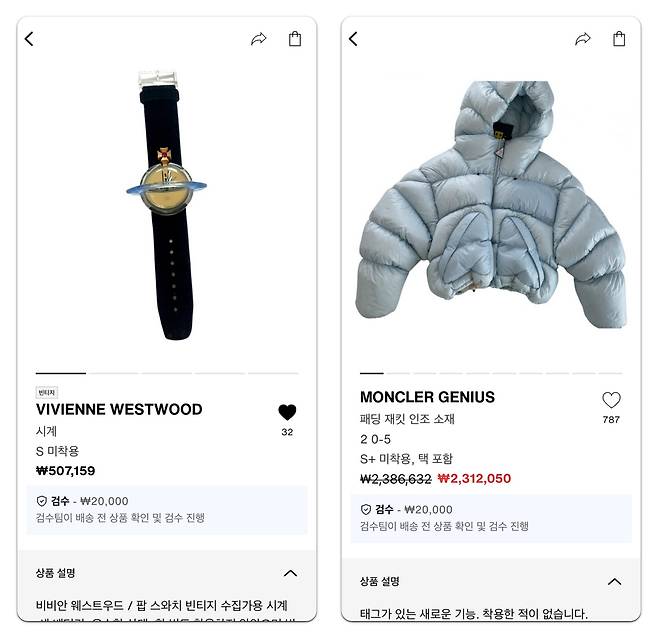The image size is (658, 639).
Task: Share the Moncler Genius jacket listing
Action: click(x=583, y=39)
